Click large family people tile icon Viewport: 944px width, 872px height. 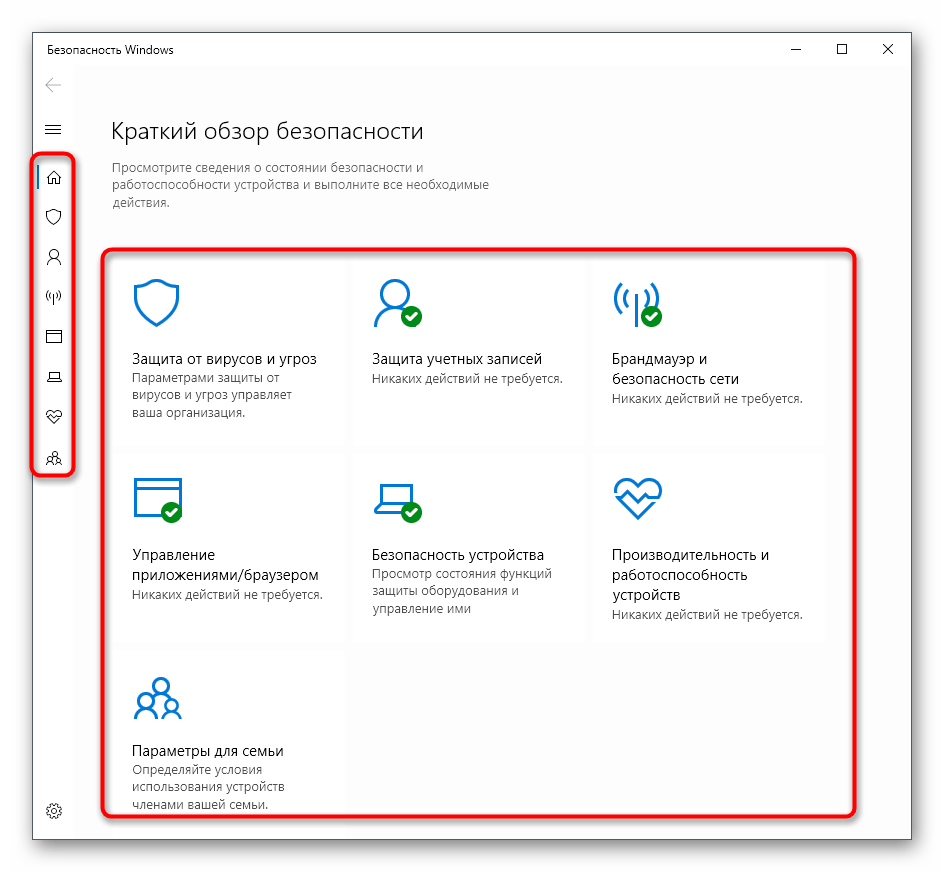pyautogui.click(x=157, y=699)
